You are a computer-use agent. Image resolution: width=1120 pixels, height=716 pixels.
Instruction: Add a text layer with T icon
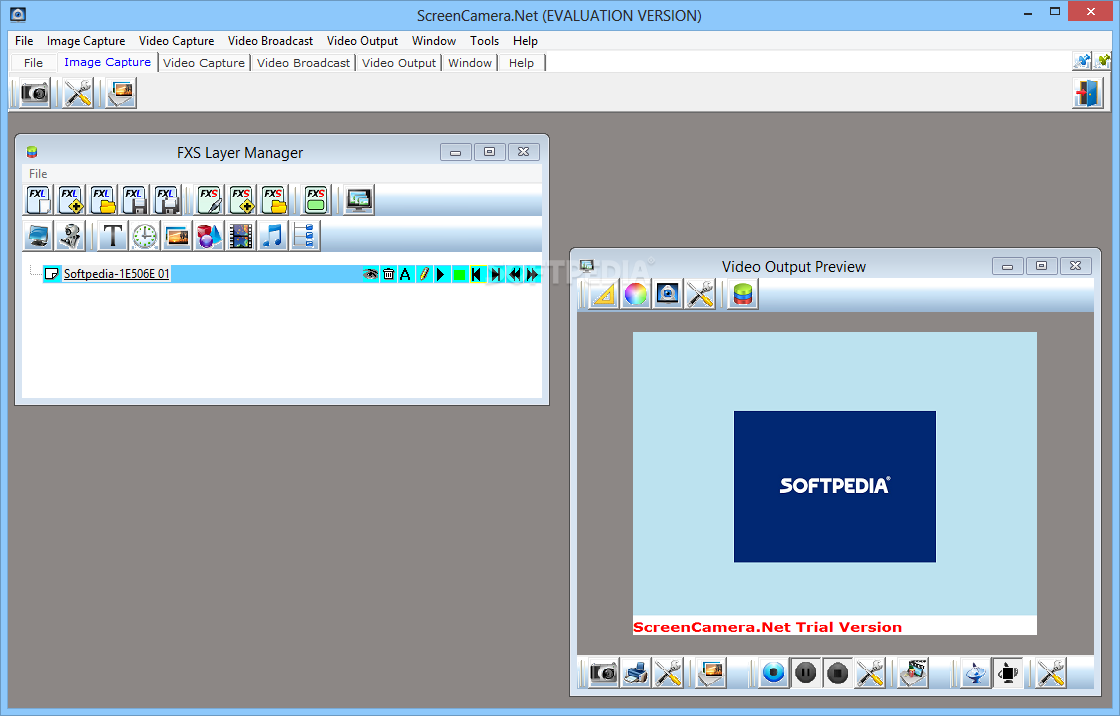[112, 236]
